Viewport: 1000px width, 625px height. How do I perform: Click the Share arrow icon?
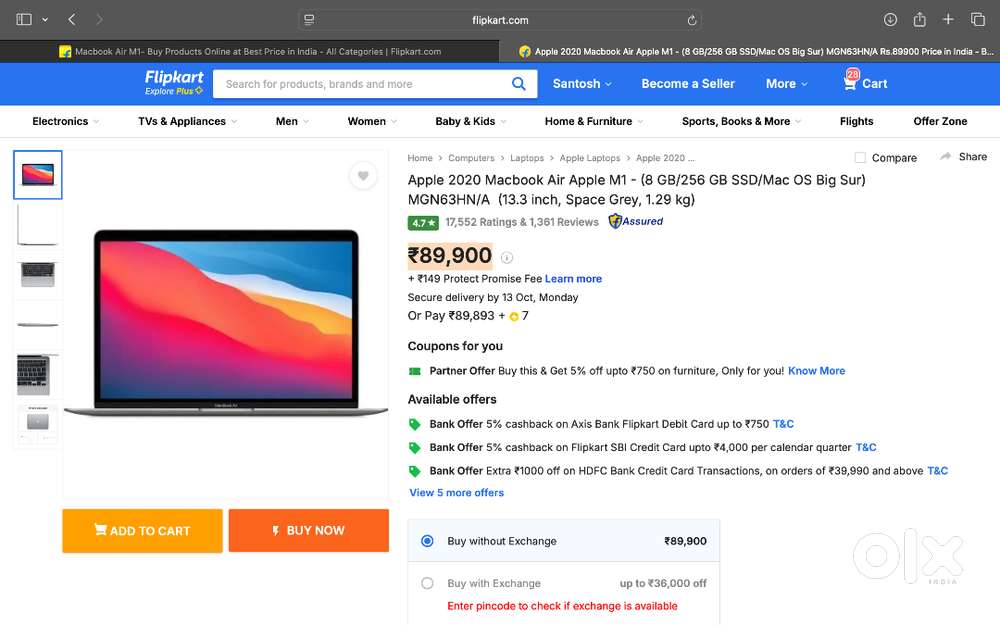coord(945,157)
